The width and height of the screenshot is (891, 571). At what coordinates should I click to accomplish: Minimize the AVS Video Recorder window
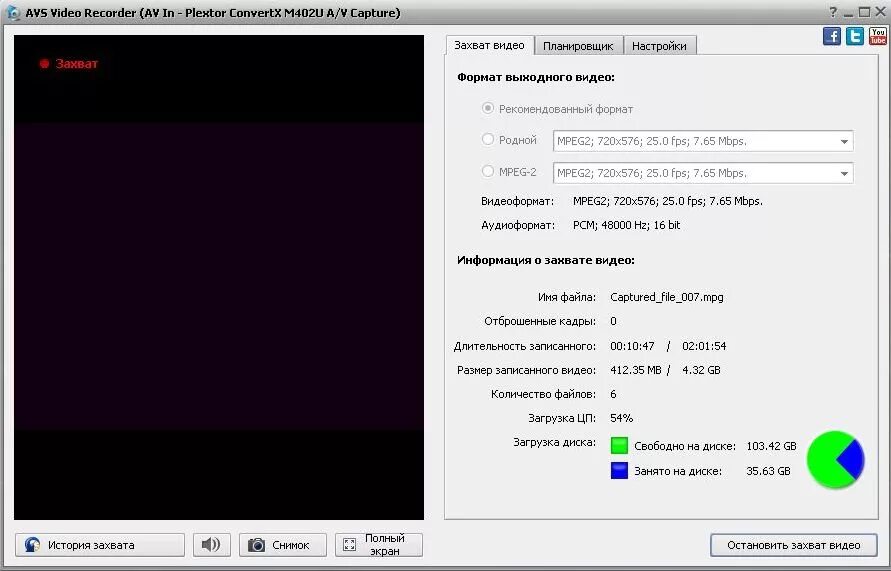pos(848,12)
